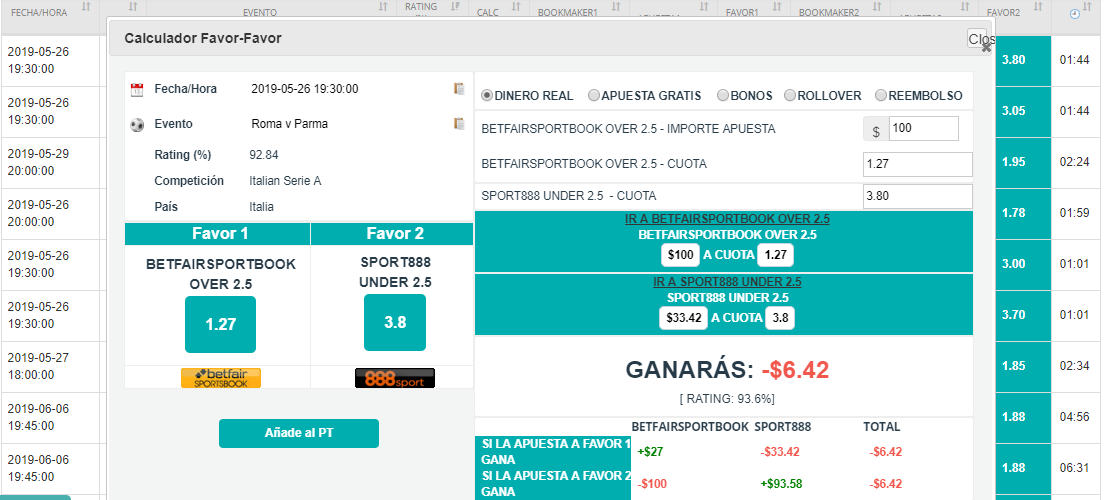Click the Favor 1 odds box 1.27
Image resolution: width=1104 pixels, height=500 pixels.
(220, 325)
